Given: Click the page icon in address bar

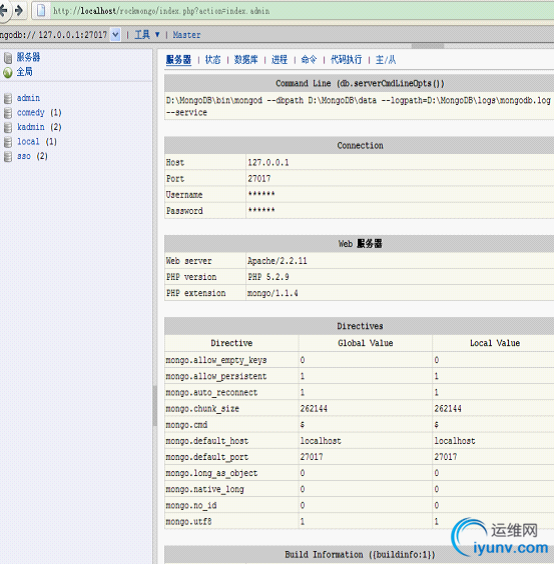Looking at the screenshot, I should pyautogui.click(x=41, y=11).
